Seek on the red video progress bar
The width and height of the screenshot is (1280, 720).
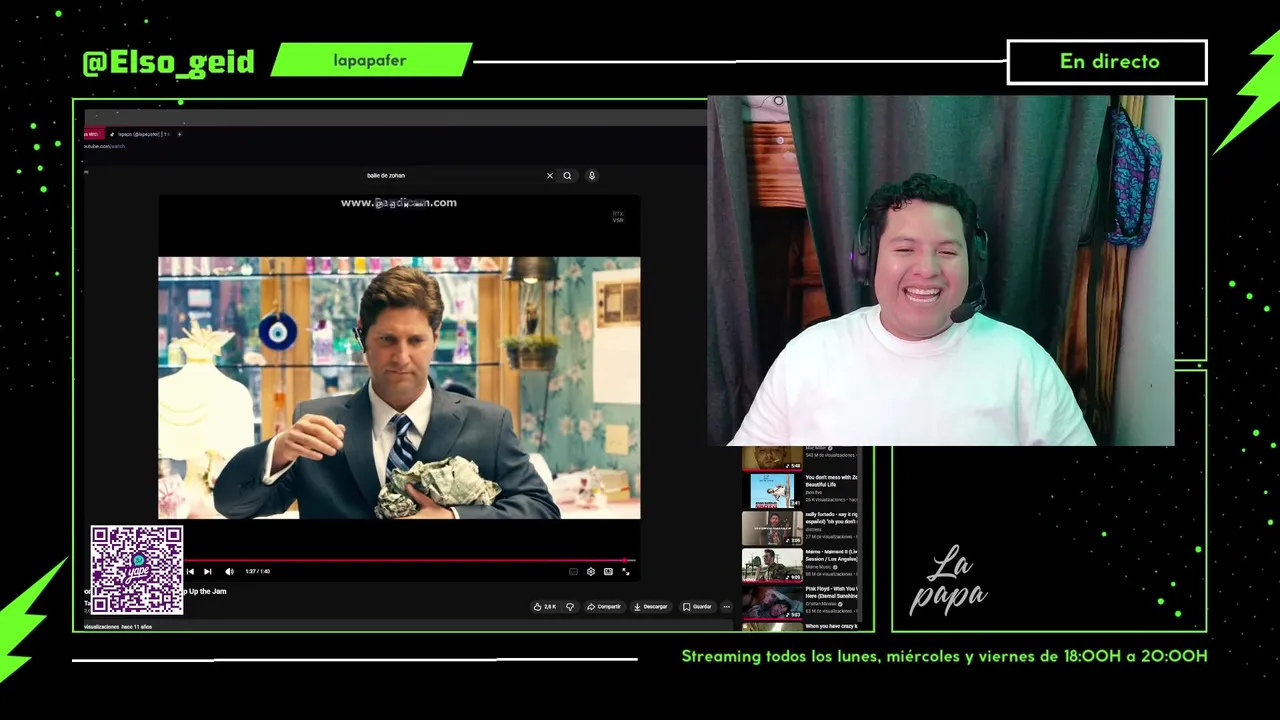click(410, 561)
